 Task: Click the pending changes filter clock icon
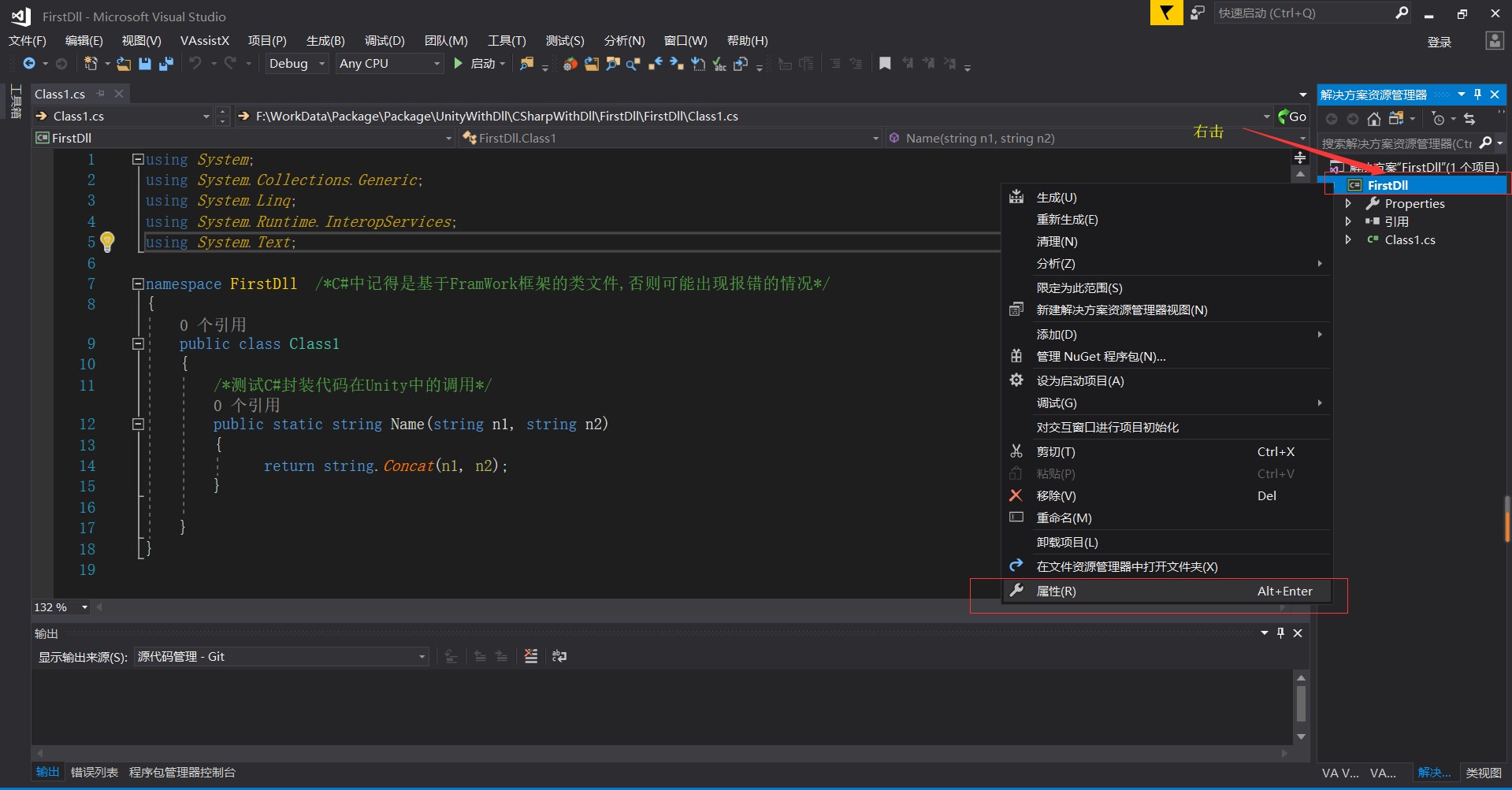pyautogui.click(x=1439, y=119)
